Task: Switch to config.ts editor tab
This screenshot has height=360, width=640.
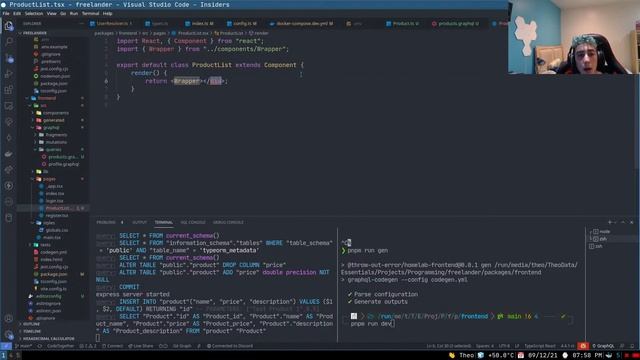Action: 242,24
